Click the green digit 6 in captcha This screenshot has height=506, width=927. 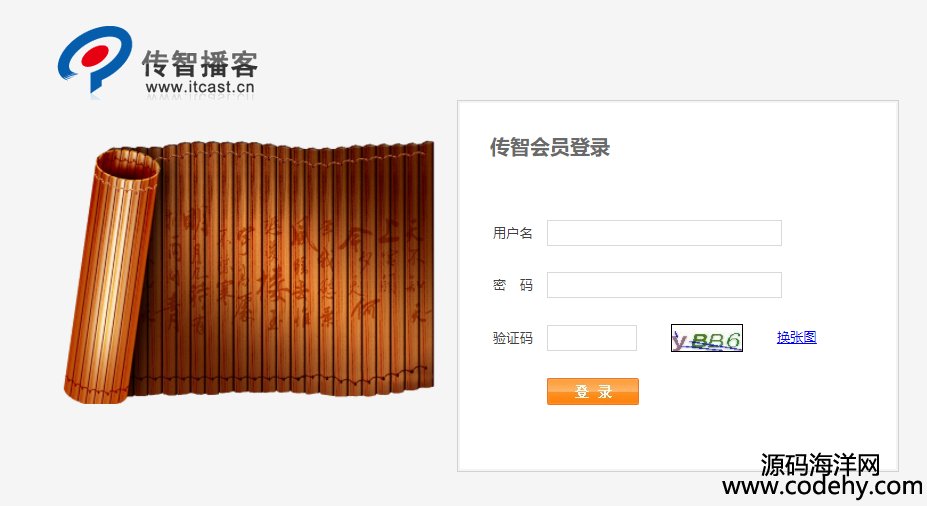732,339
